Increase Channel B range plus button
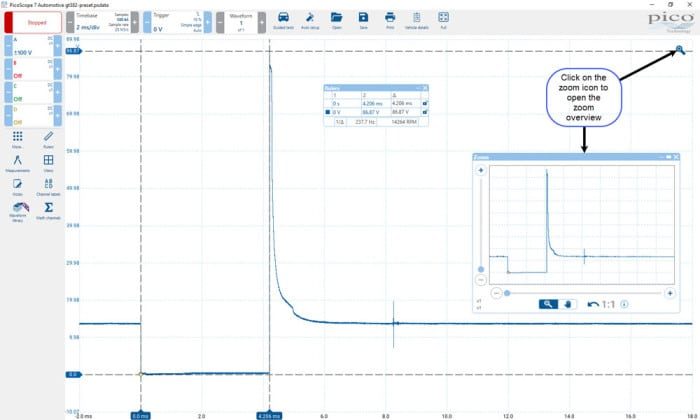This screenshot has width=700, height=420. (x=58, y=69)
